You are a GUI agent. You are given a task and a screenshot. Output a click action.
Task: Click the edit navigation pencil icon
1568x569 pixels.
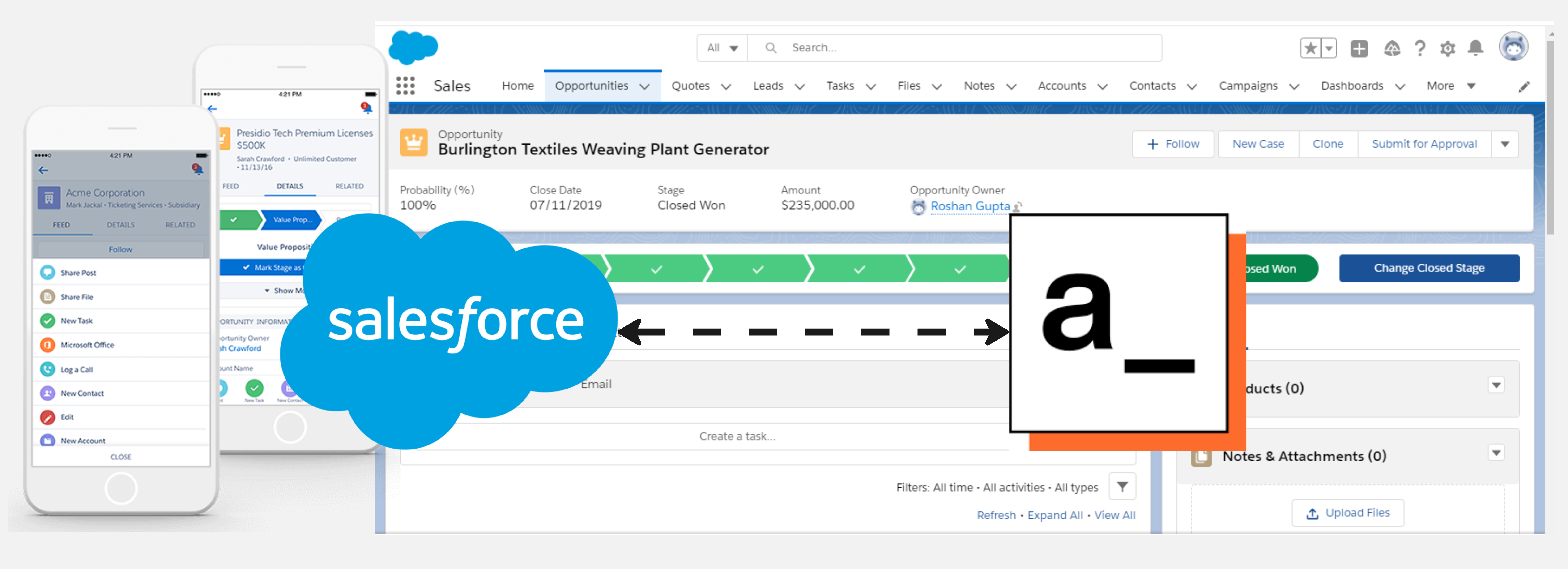coord(1524,87)
